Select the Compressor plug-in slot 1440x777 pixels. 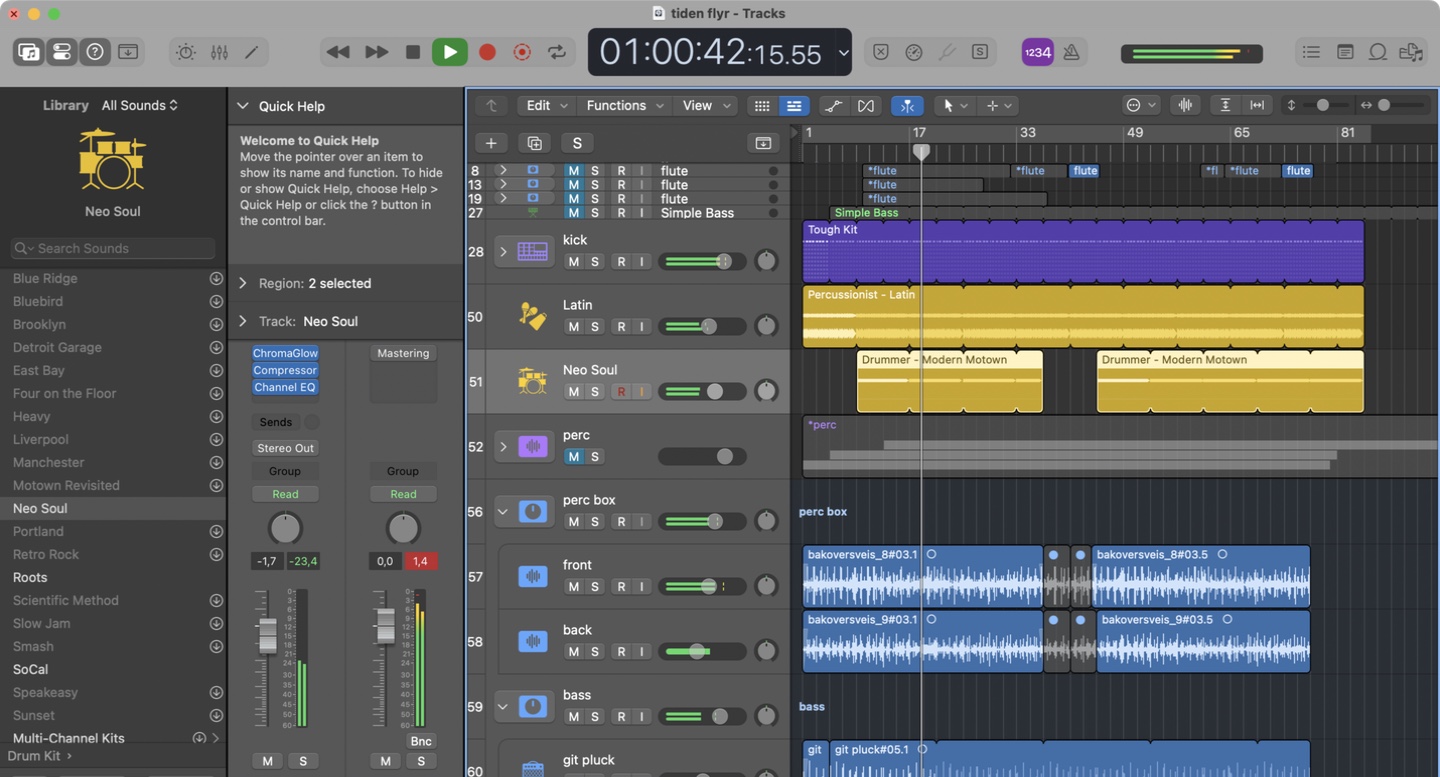click(x=285, y=370)
